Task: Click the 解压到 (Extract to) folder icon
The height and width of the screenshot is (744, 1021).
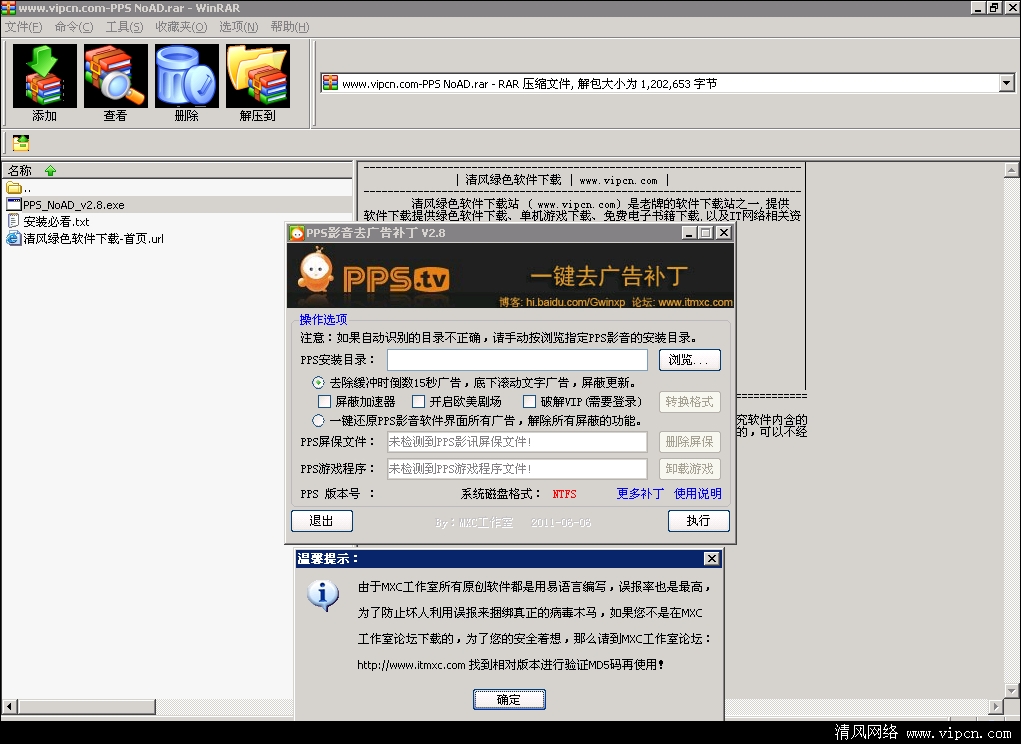Action: point(257,77)
